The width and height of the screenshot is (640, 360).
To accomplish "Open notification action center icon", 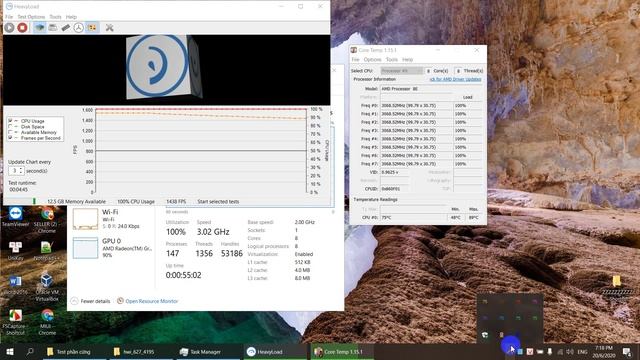I will tap(627, 352).
